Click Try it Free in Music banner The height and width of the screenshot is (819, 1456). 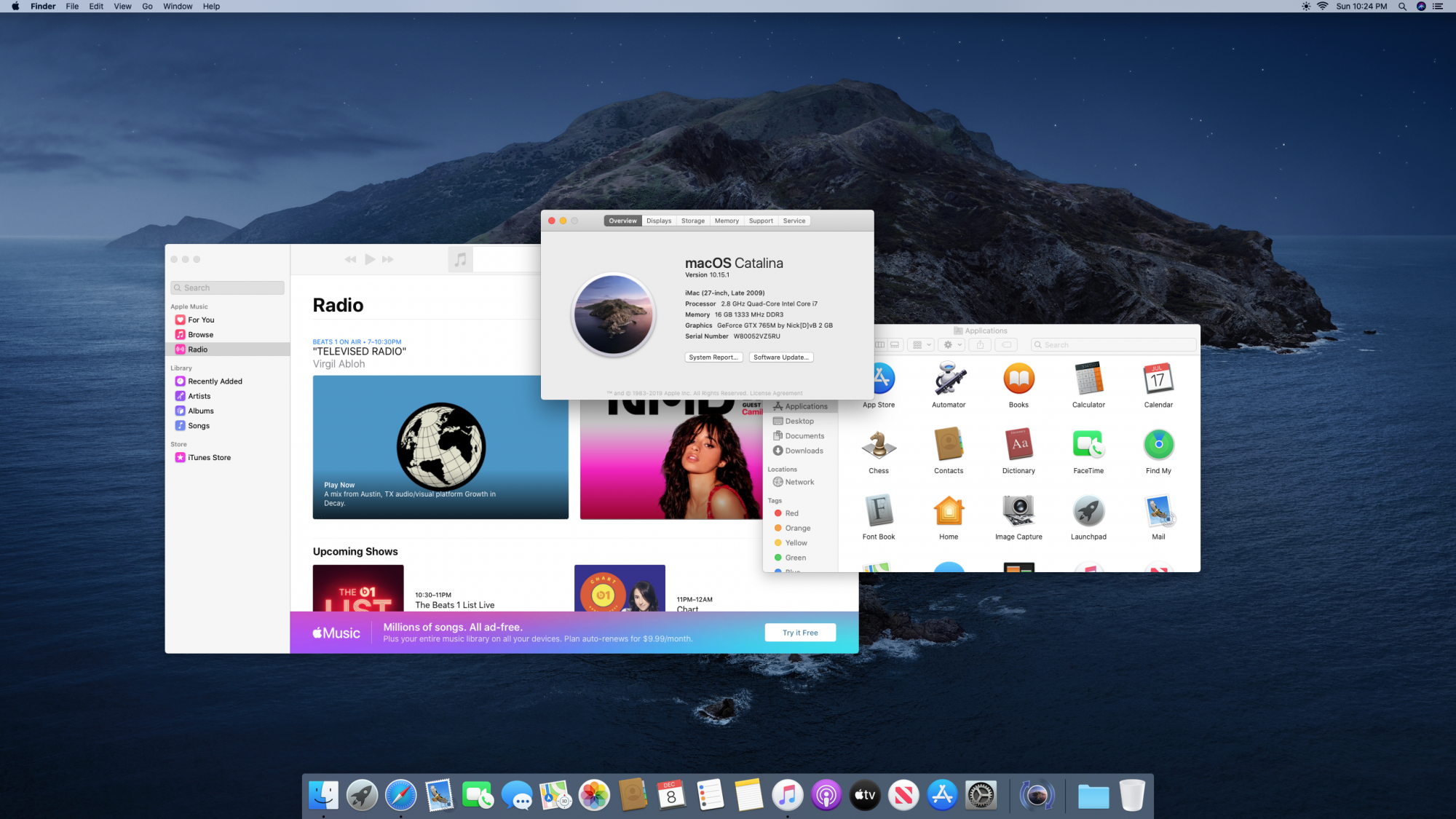pos(800,633)
